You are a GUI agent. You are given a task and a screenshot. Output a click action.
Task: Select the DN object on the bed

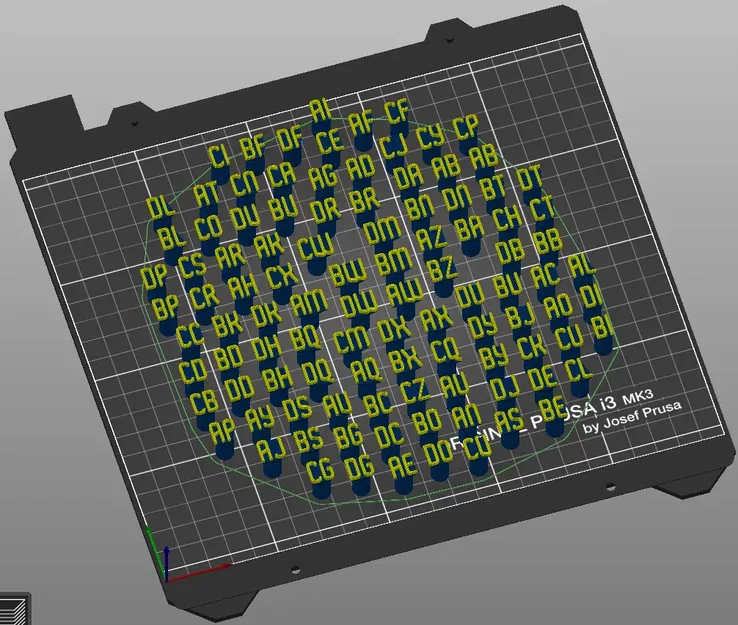458,199
